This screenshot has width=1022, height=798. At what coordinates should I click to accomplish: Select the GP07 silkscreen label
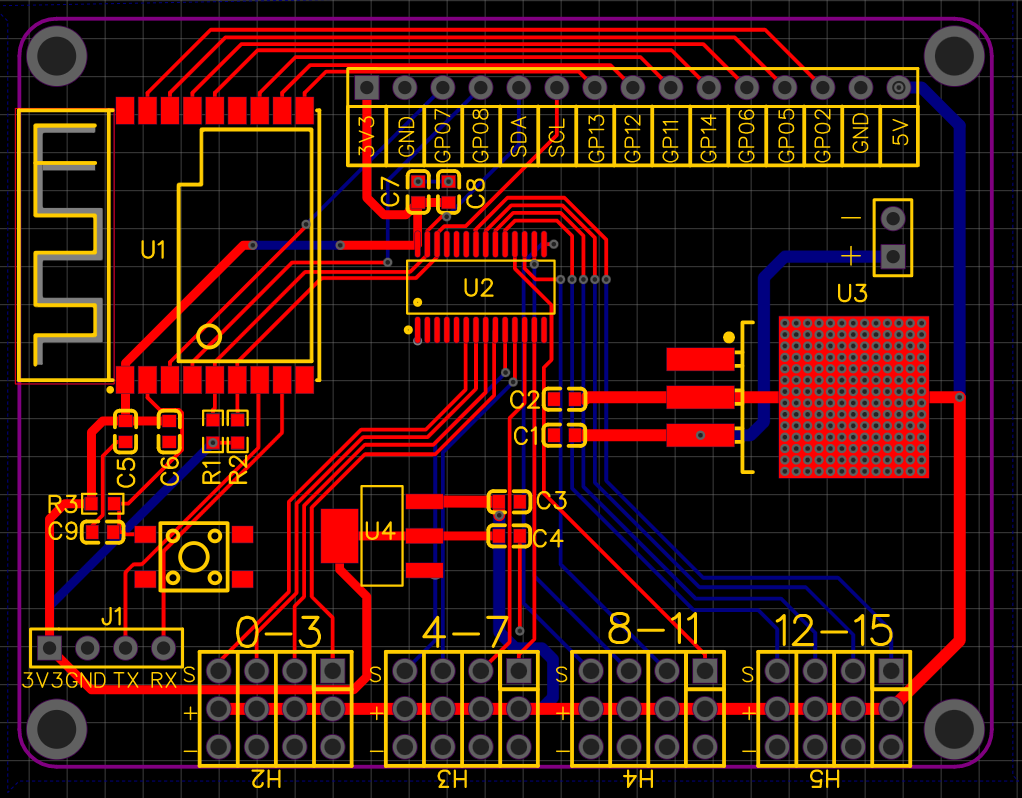443,136
